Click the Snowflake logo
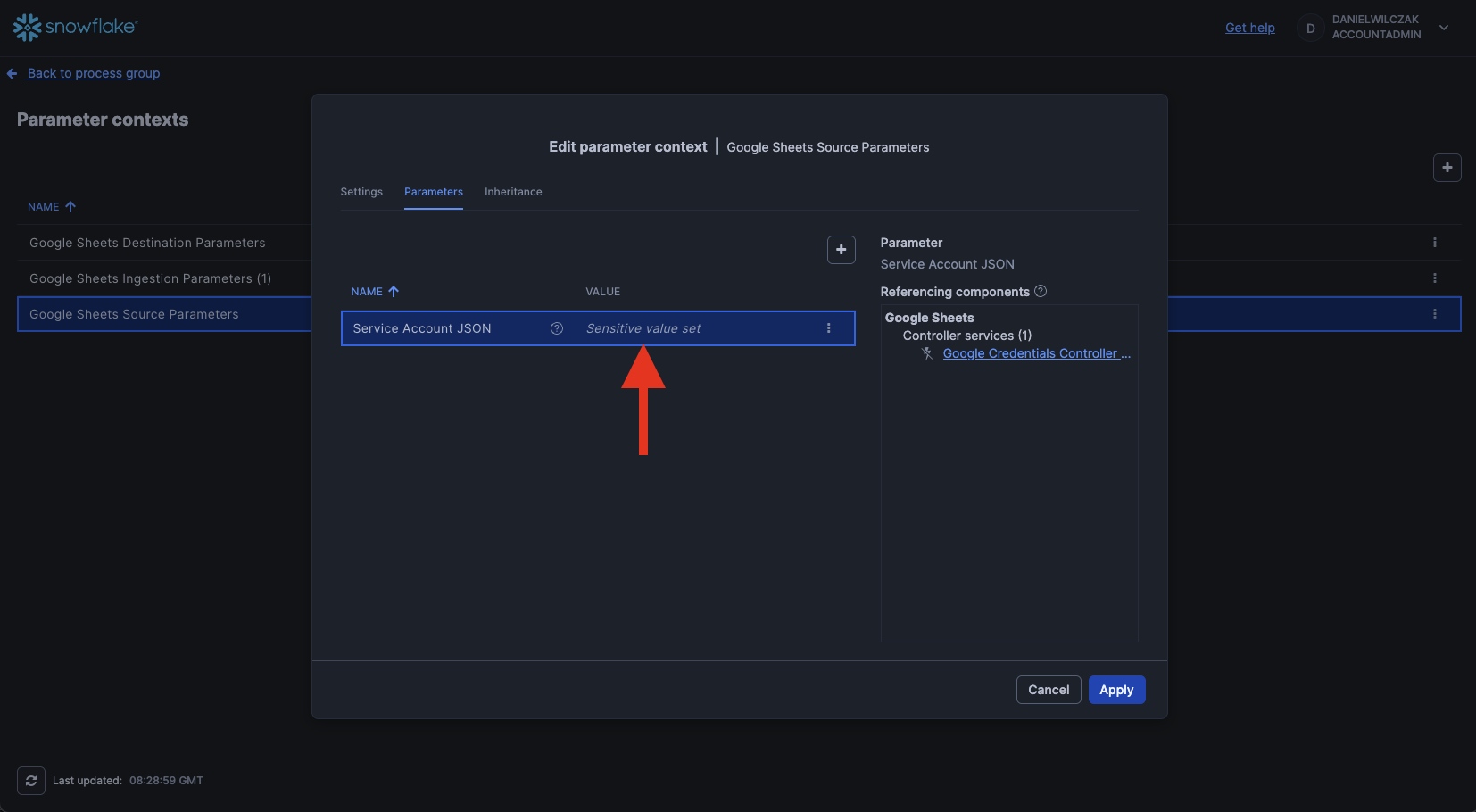The image size is (1476, 812). pos(75,28)
